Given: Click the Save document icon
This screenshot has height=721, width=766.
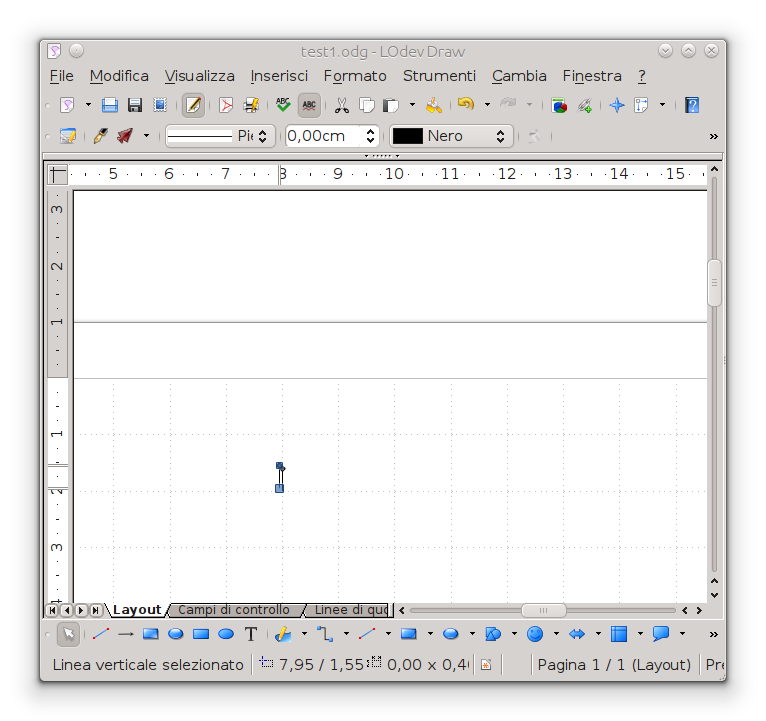Looking at the screenshot, I should tap(110, 105).
